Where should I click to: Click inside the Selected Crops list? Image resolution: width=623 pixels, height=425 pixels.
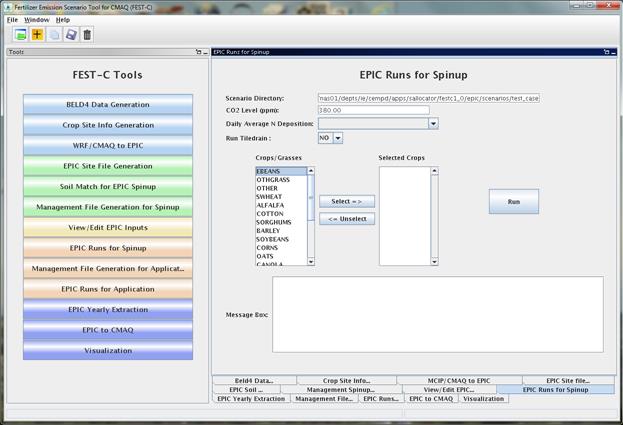click(405, 216)
